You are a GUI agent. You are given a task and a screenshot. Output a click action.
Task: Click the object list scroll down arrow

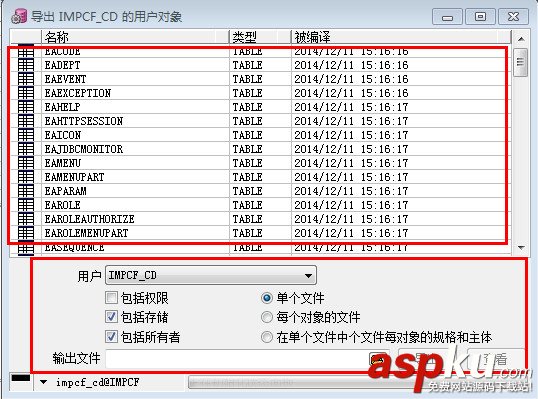pos(521,247)
